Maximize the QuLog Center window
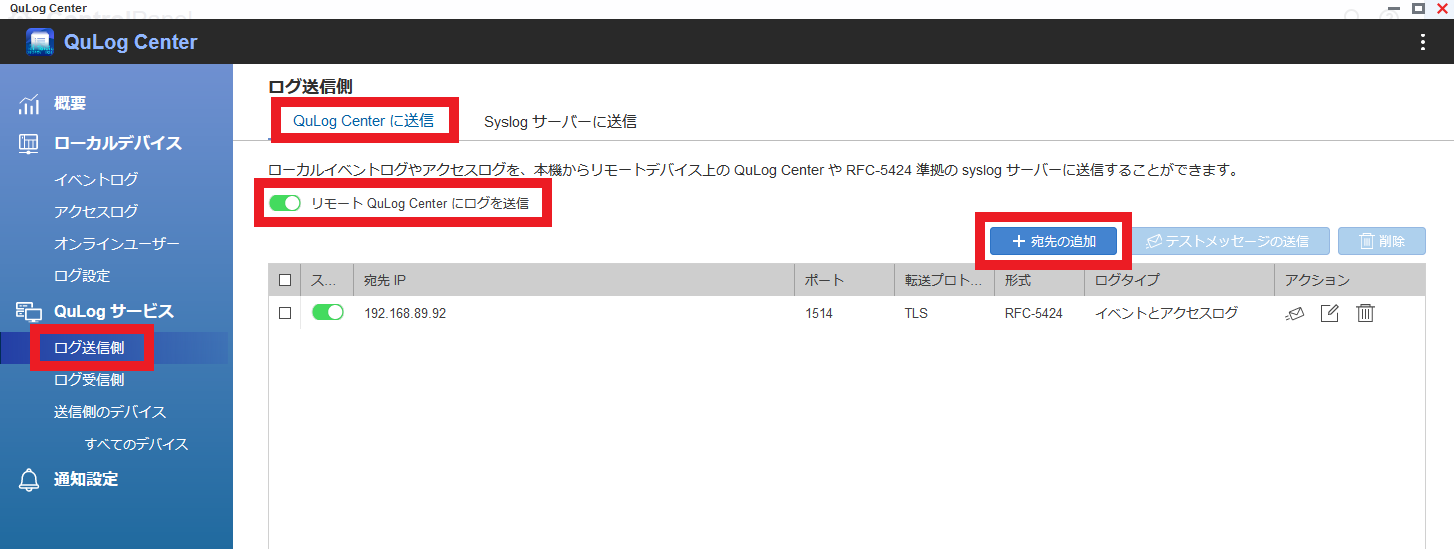This screenshot has height=549, width=1454. pos(1418,8)
